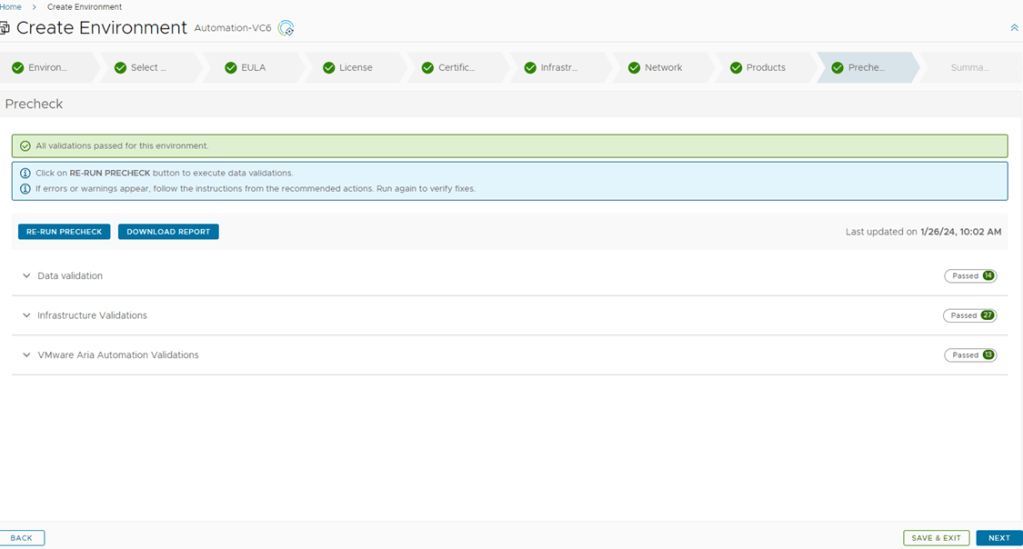
Task: Click the environment icon beside Automation-VC6
Action: 286,28
